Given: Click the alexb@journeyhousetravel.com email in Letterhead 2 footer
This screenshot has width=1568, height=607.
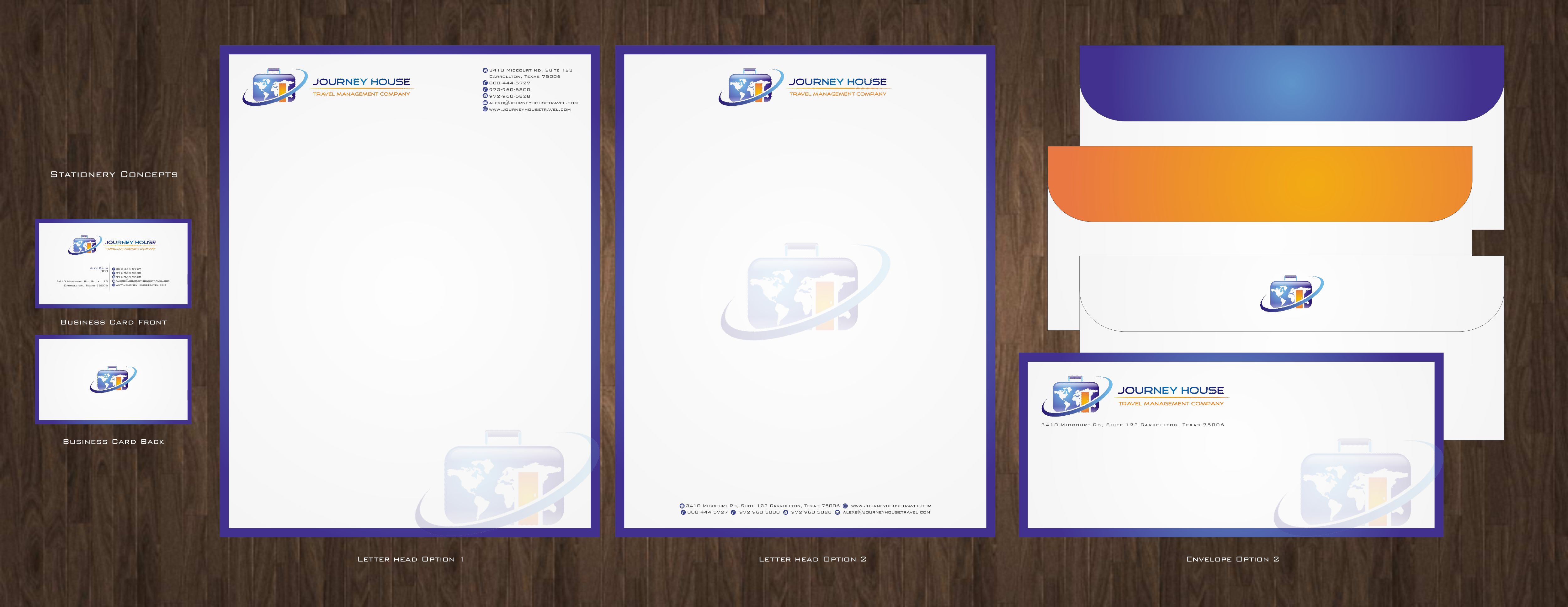Looking at the screenshot, I should tap(886, 513).
